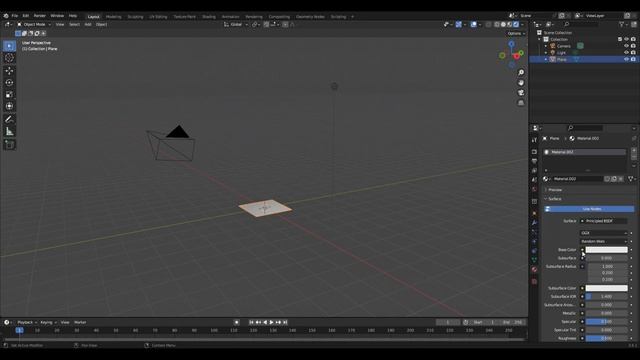Viewport: 640px width, 360px height.
Task: Click the Subsurface Color swatch
Action: [x=607, y=288]
